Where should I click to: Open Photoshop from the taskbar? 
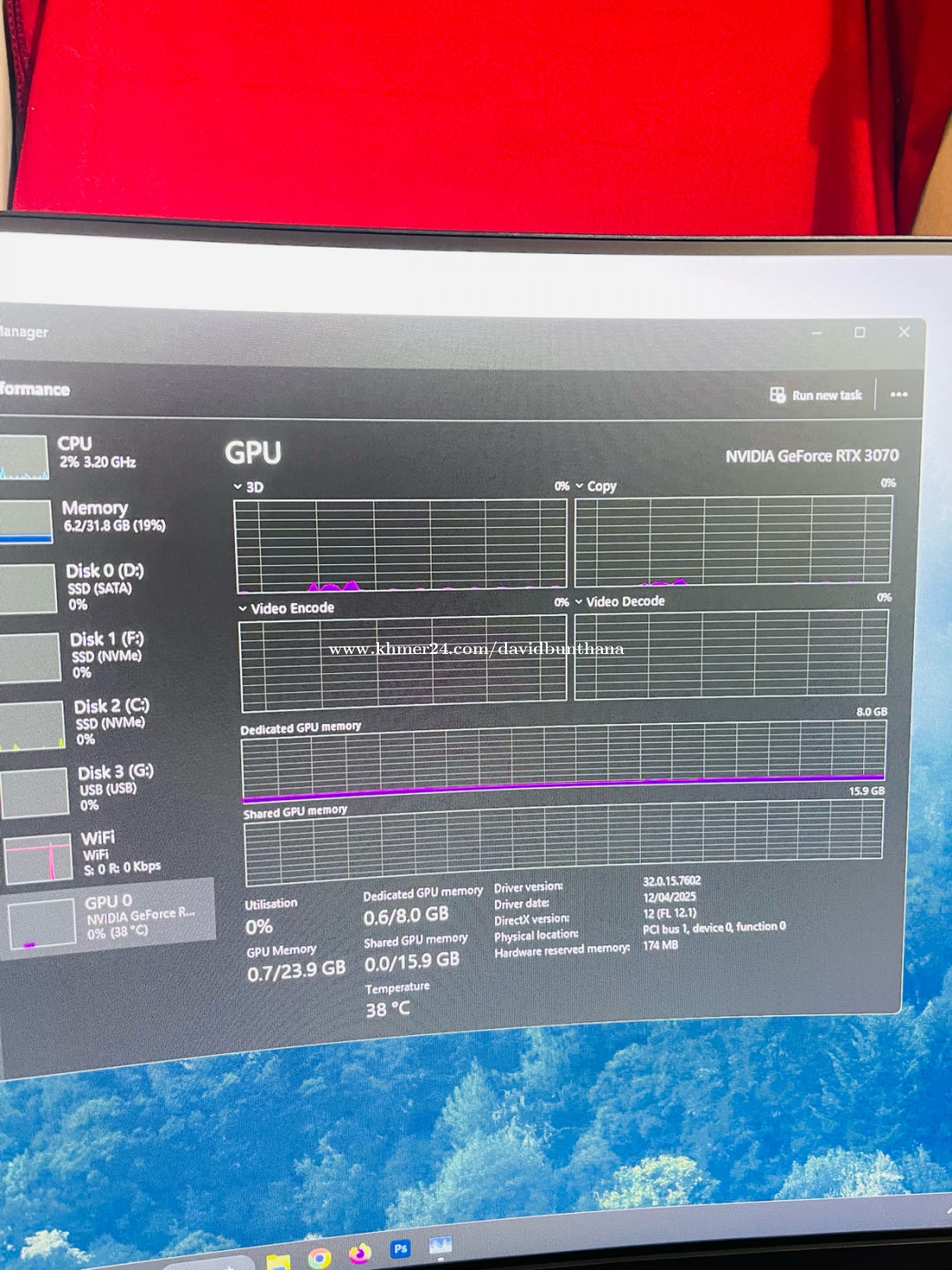coord(401,1249)
